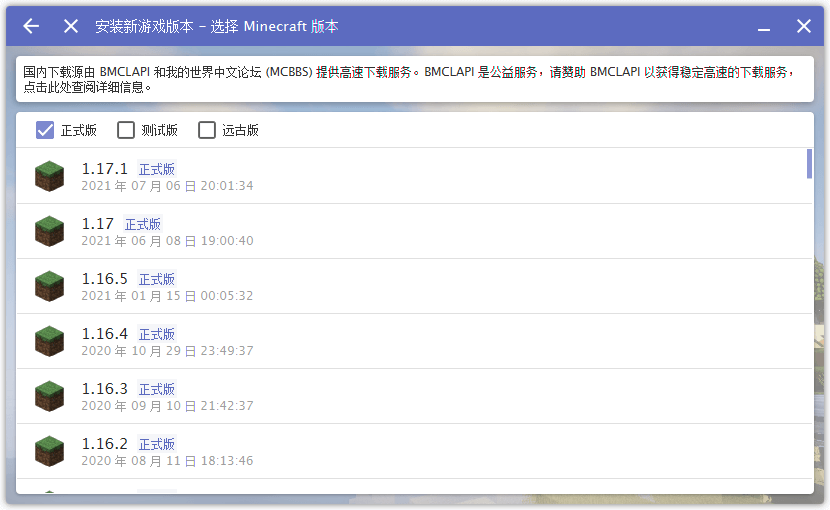Click the grass block icon for 1.17

pyautogui.click(x=49, y=231)
